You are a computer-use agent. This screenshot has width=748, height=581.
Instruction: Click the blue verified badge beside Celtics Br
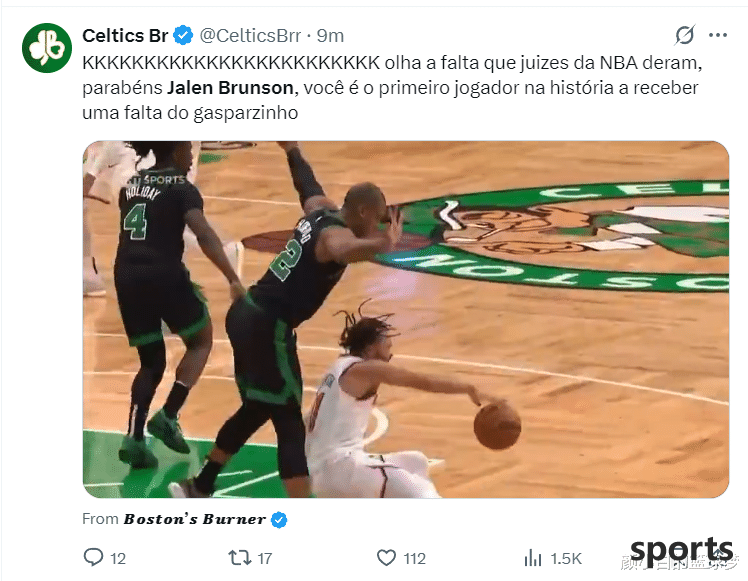coord(183,36)
